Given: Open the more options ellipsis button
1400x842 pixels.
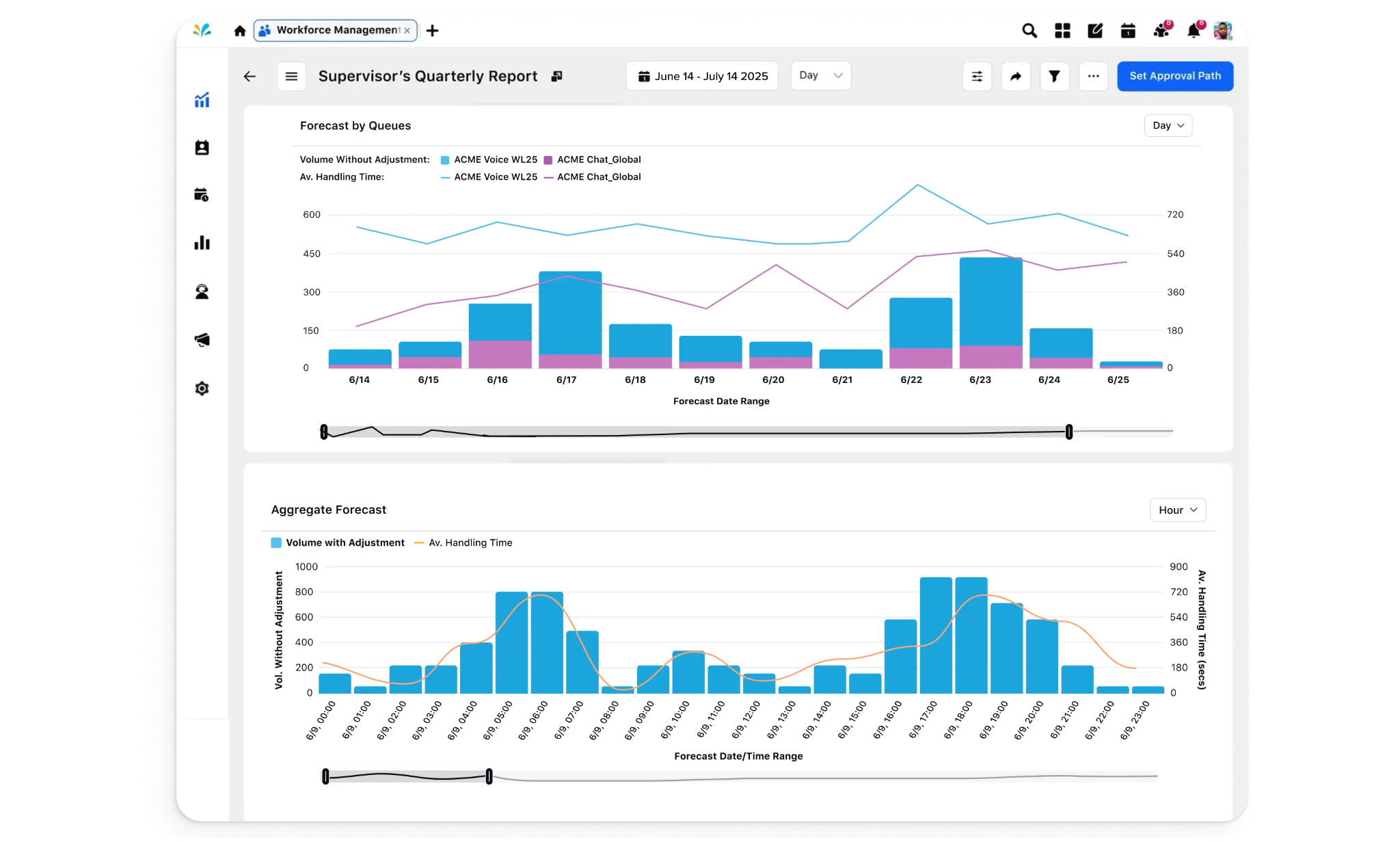Looking at the screenshot, I should click(1093, 76).
